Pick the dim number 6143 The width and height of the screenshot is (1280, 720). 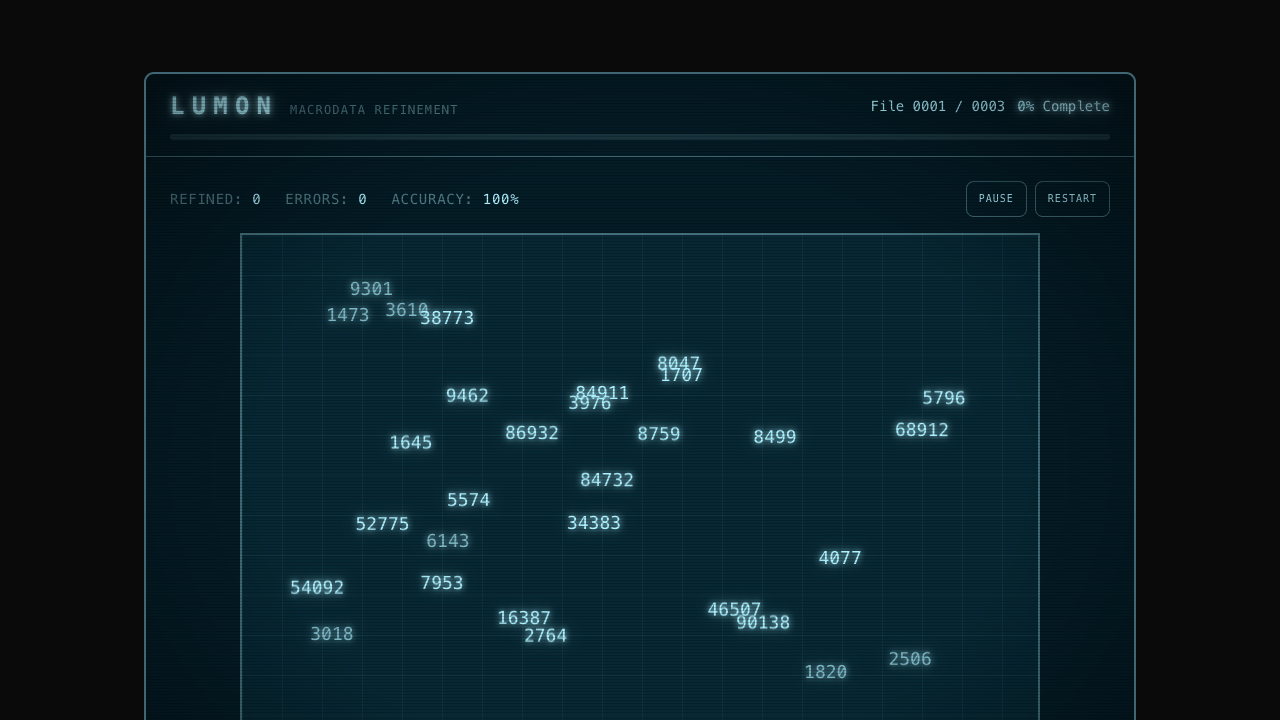tap(448, 541)
